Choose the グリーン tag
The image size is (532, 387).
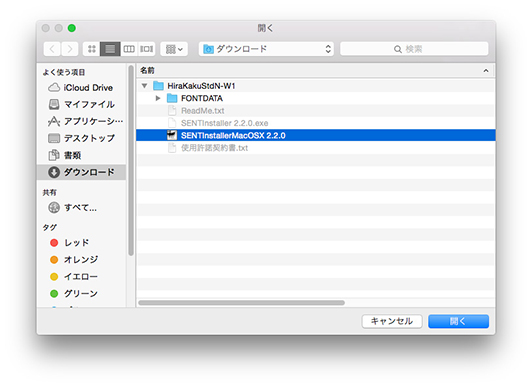(x=81, y=293)
